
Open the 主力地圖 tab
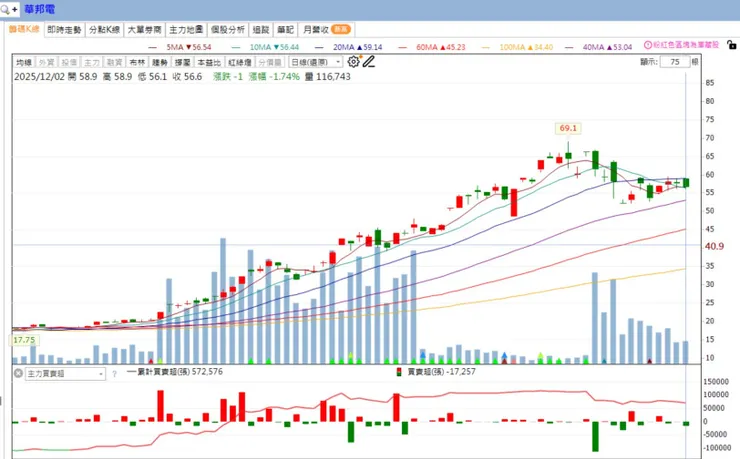(x=186, y=30)
